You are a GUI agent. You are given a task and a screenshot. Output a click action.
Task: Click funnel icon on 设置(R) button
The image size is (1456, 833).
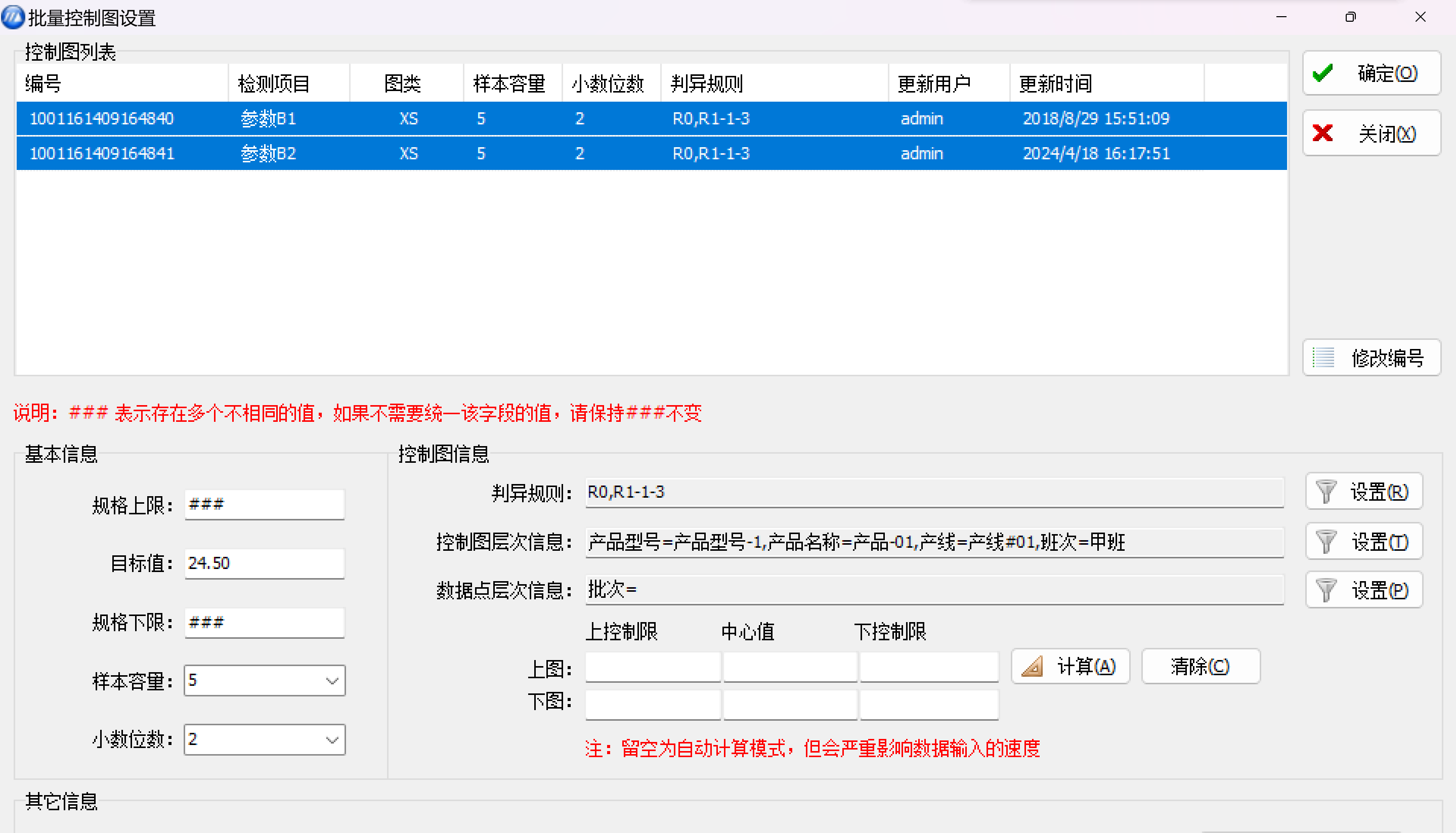point(1326,492)
